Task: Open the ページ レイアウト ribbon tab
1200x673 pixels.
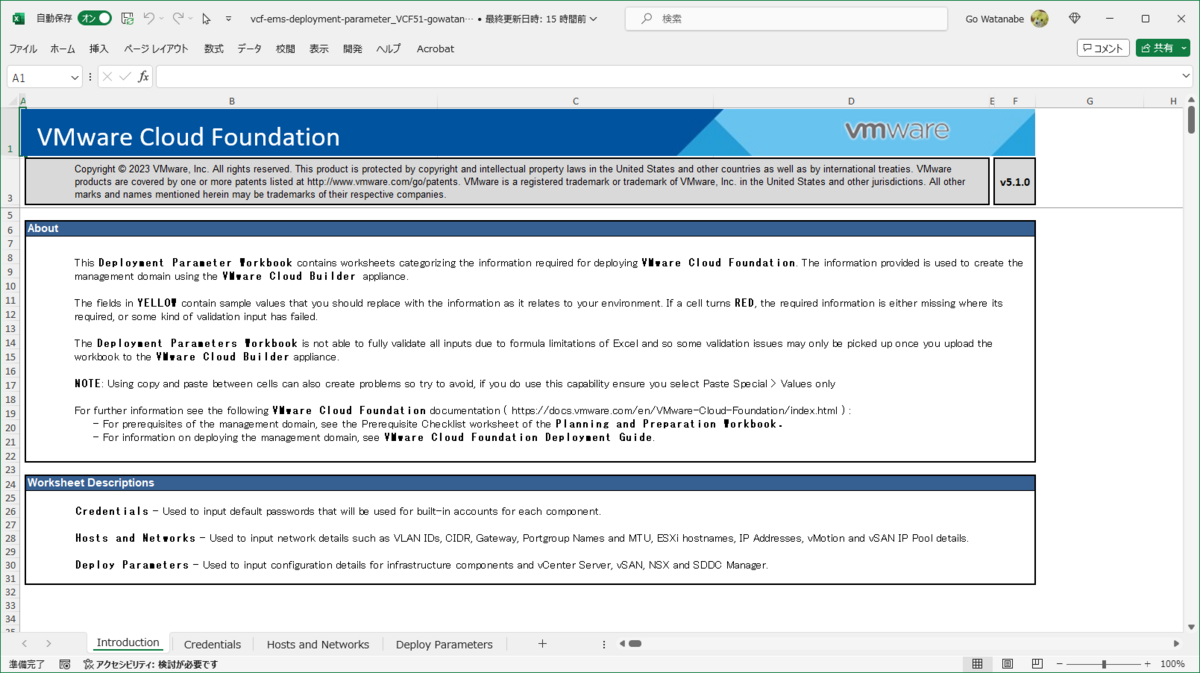Action: (156, 48)
